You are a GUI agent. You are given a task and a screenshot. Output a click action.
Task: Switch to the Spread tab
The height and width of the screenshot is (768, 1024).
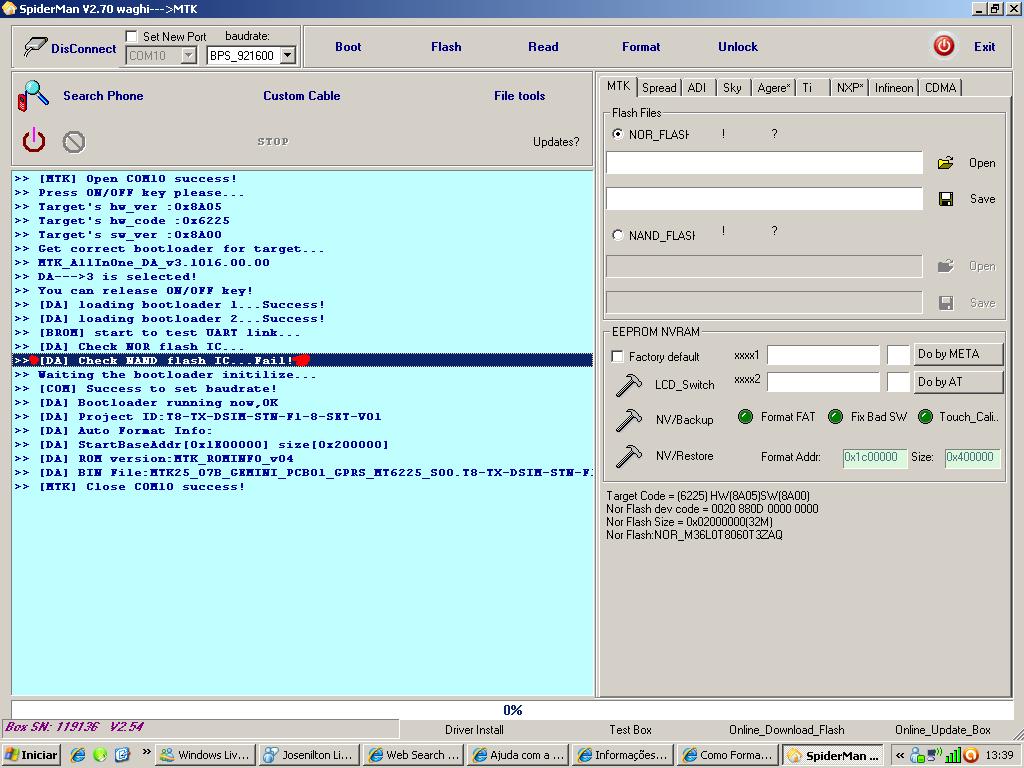coord(659,88)
